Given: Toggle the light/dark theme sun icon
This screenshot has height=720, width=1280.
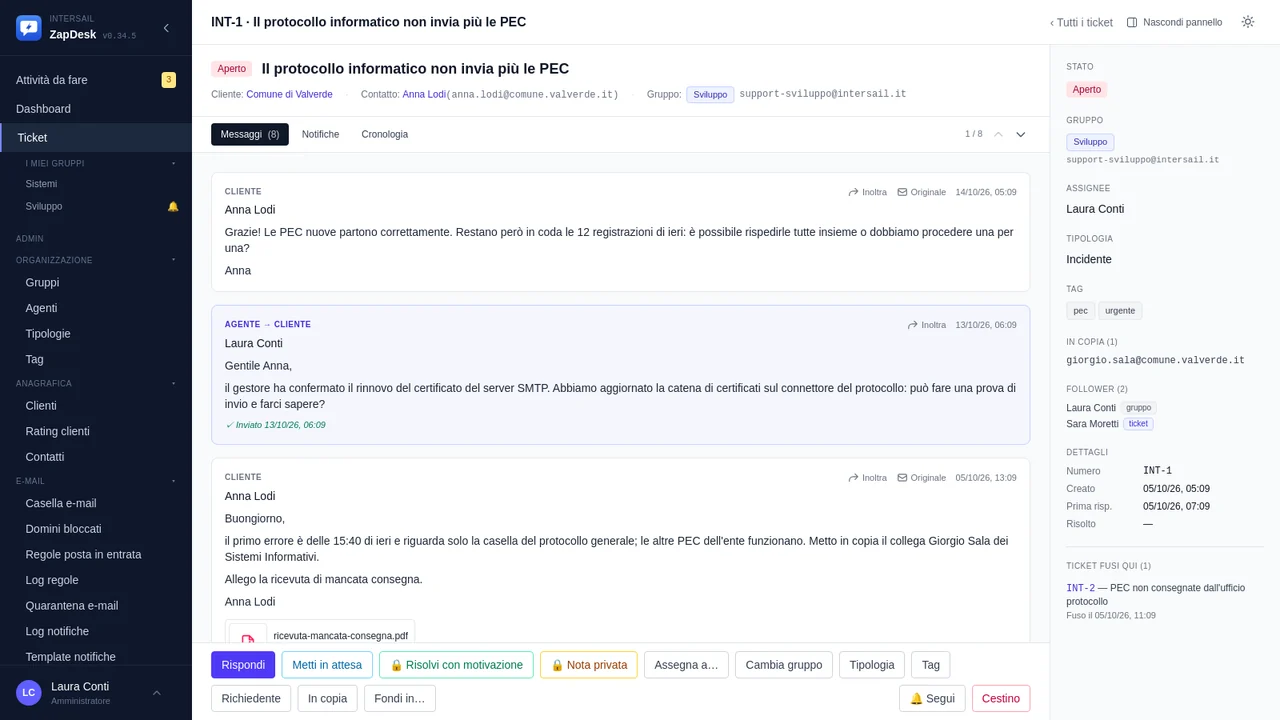Looking at the screenshot, I should pos(1248,22).
